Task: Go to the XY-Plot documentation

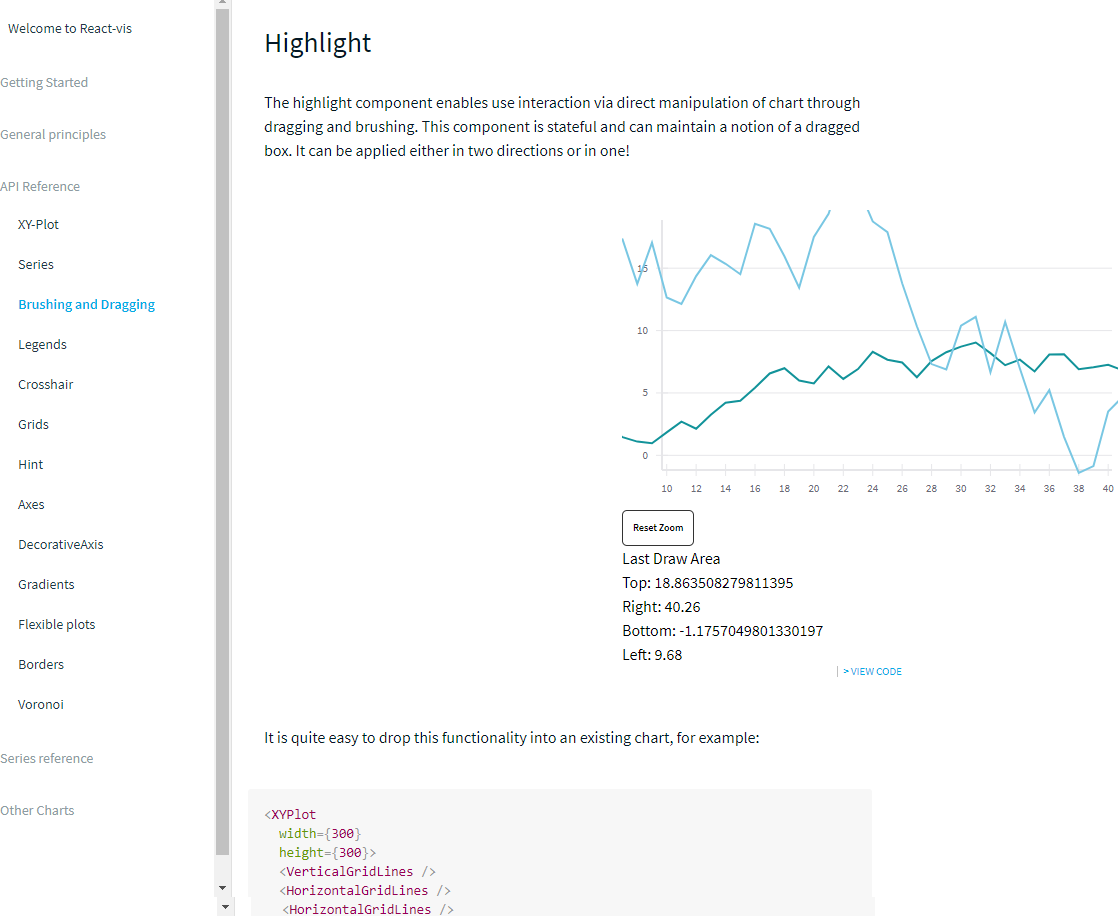Action: [x=38, y=224]
